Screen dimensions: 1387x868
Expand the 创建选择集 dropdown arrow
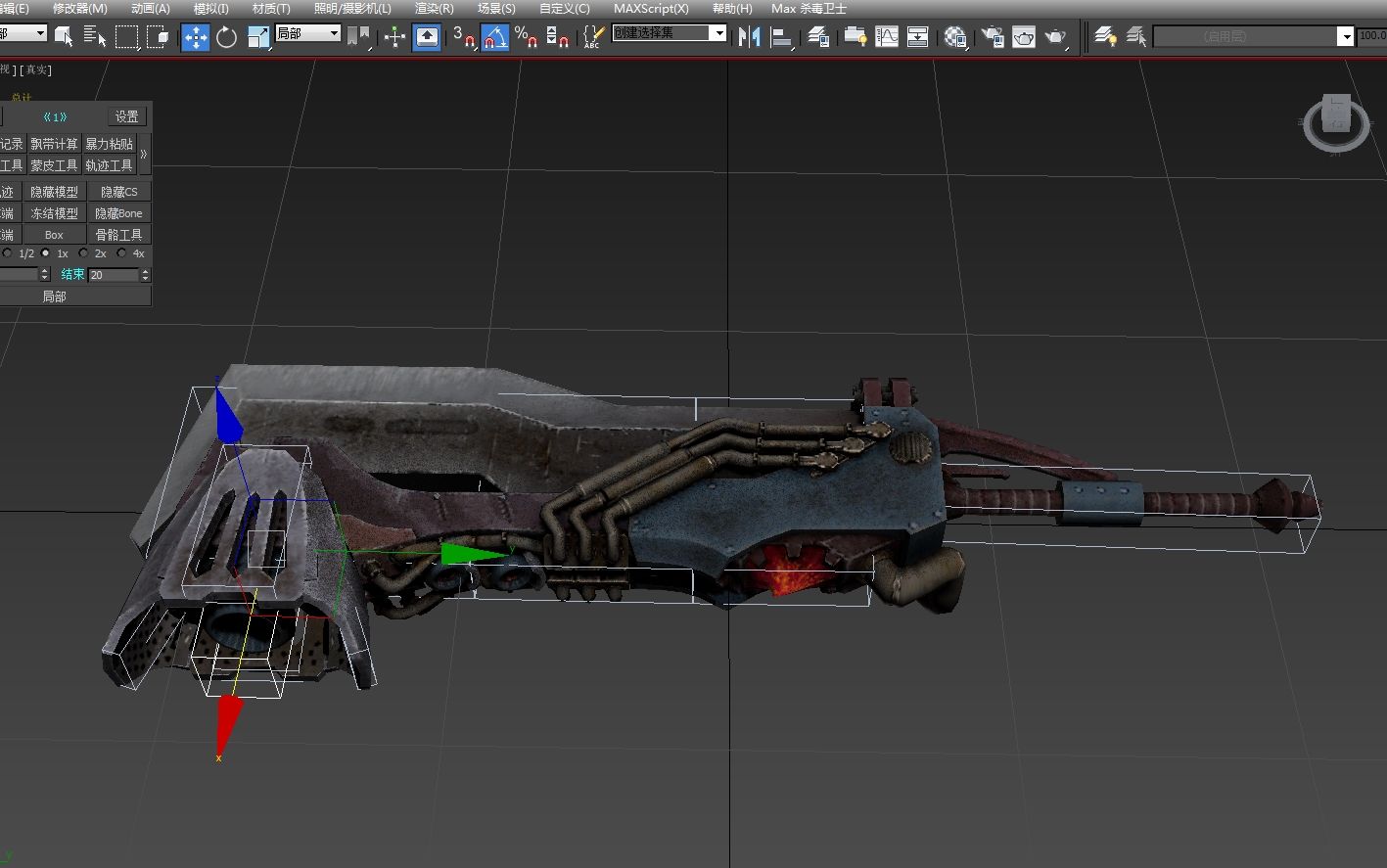coord(719,33)
